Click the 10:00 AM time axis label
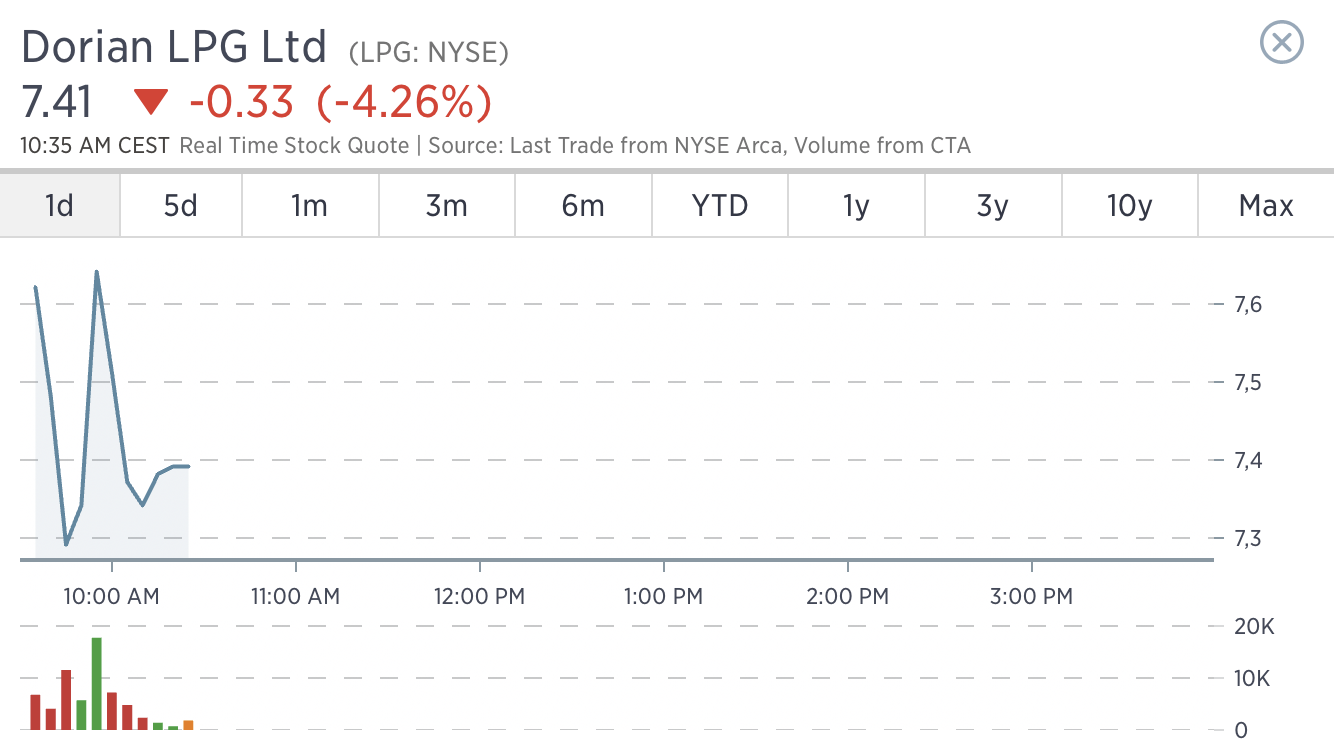Image resolution: width=1334 pixels, height=750 pixels. (x=111, y=597)
